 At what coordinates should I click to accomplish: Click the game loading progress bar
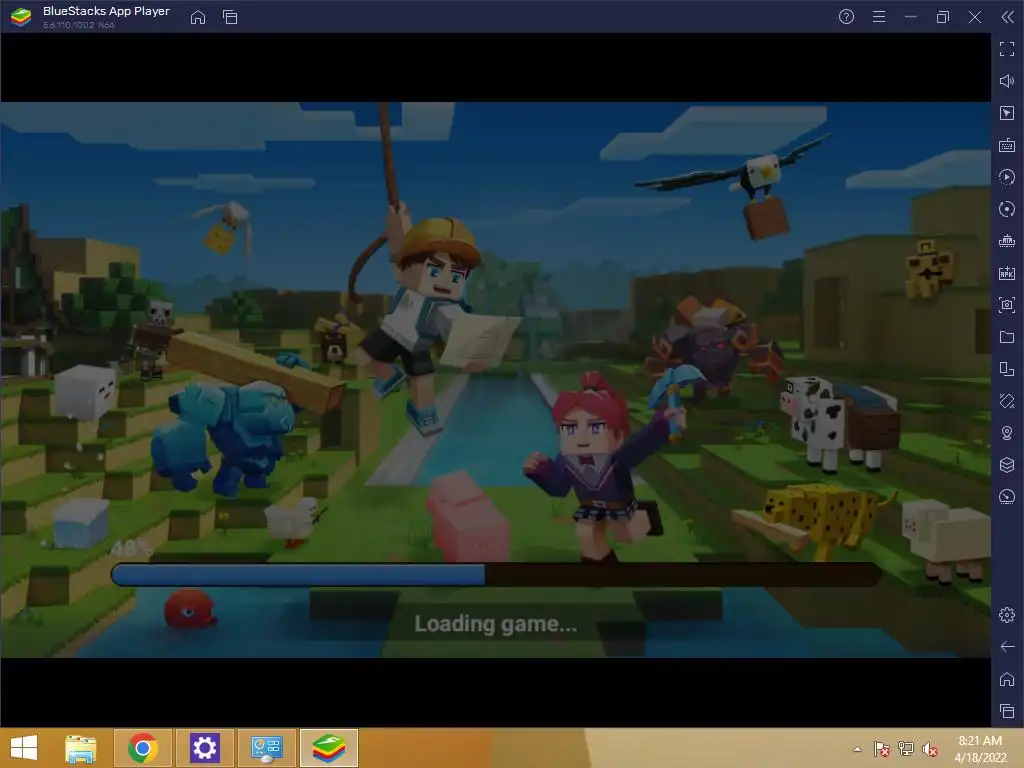point(496,575)
